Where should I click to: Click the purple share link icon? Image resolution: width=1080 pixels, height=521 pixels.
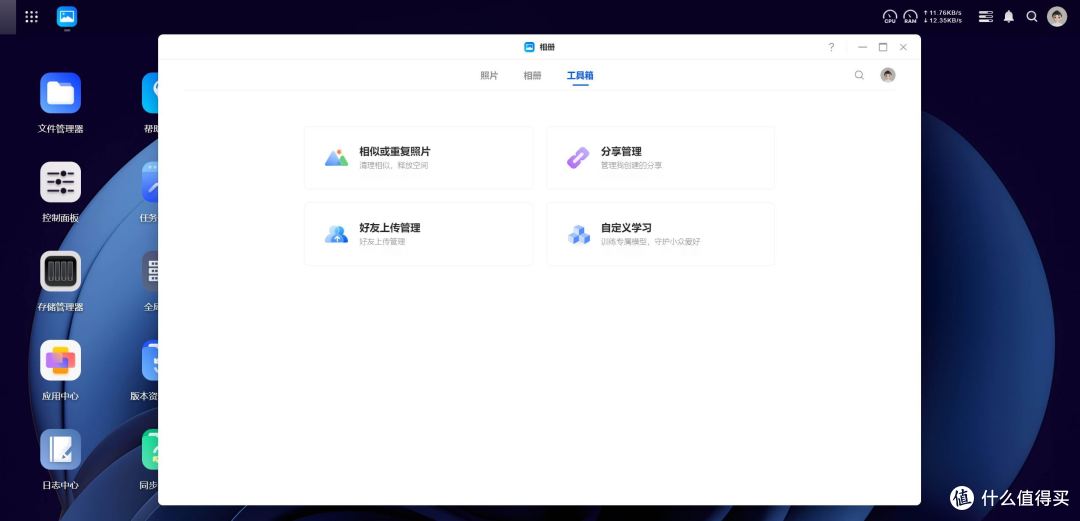point(578,158)
